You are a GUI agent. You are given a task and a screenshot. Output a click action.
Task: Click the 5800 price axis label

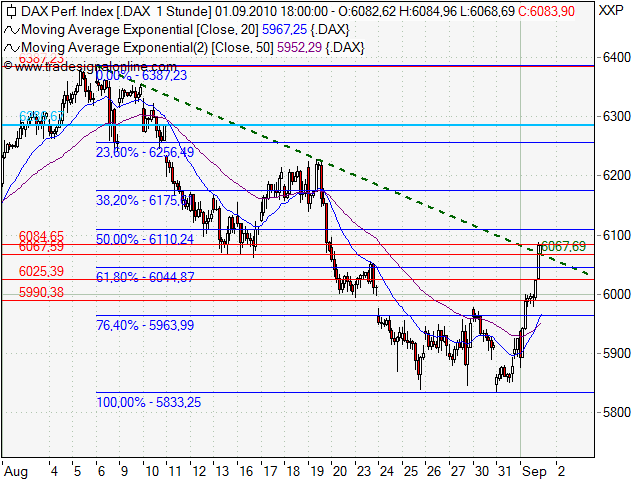617,413
